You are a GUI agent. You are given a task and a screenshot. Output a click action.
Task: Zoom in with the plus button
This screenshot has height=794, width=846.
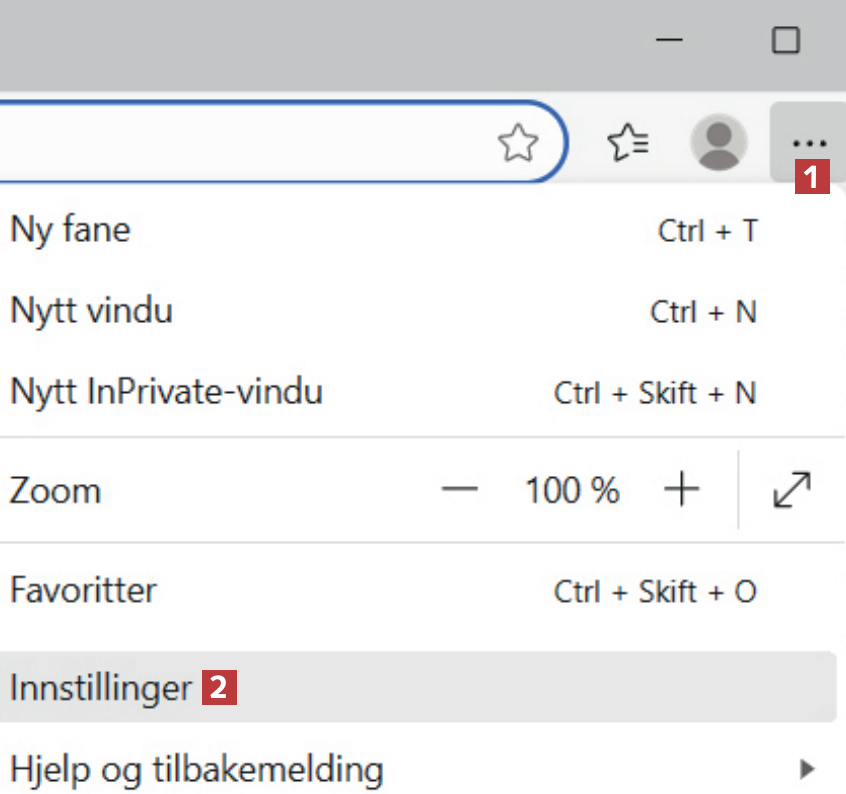(x=681, y=490)
